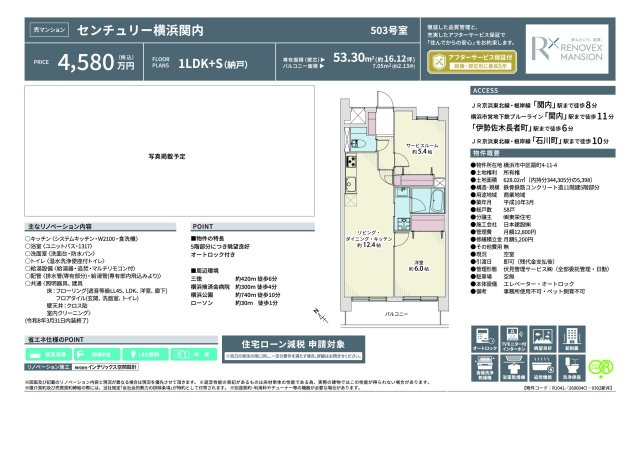
Task: Click the 洗浄便座 washlet toilet icon
Action: (571, 368)
